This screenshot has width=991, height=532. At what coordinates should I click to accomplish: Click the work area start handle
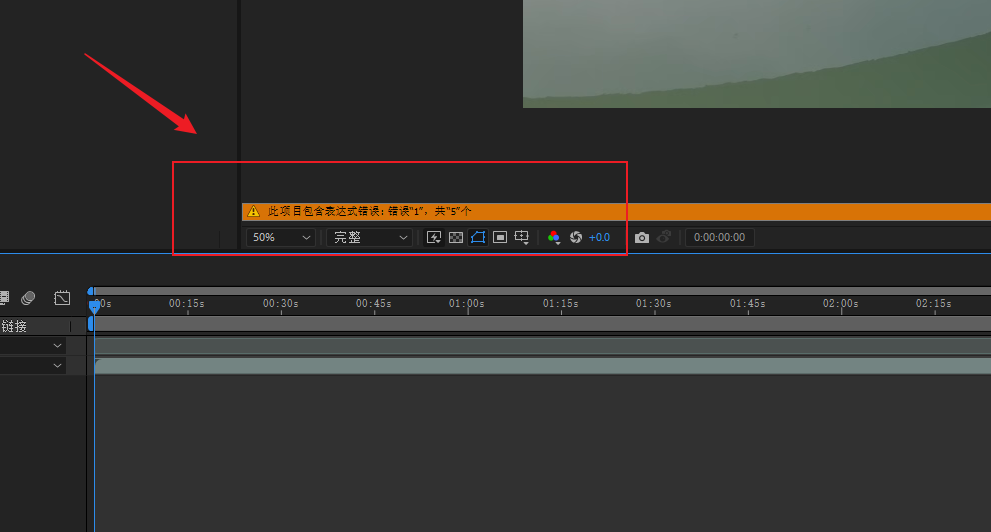tap(90, 324)
